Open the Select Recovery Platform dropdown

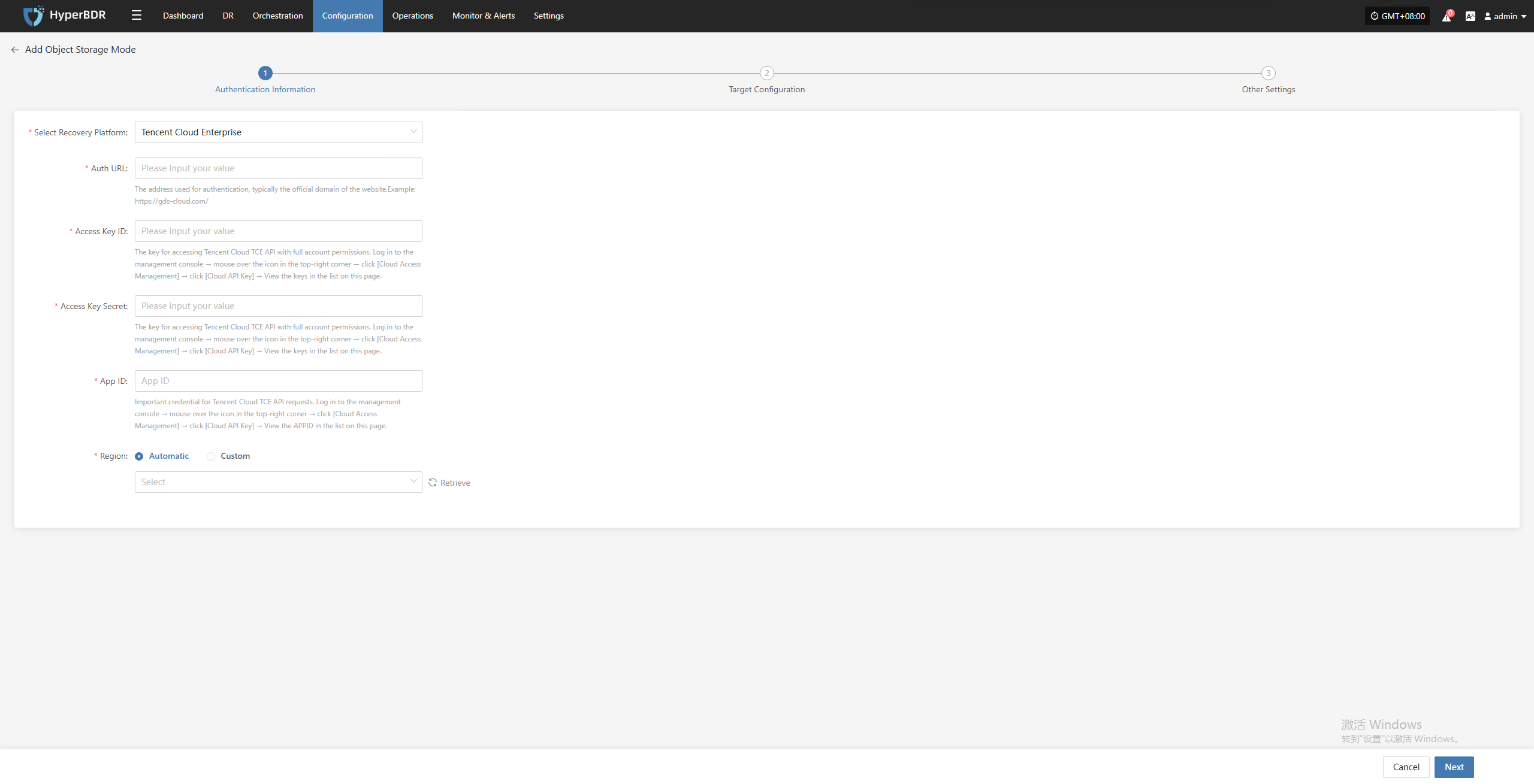(x=278, y=132)
